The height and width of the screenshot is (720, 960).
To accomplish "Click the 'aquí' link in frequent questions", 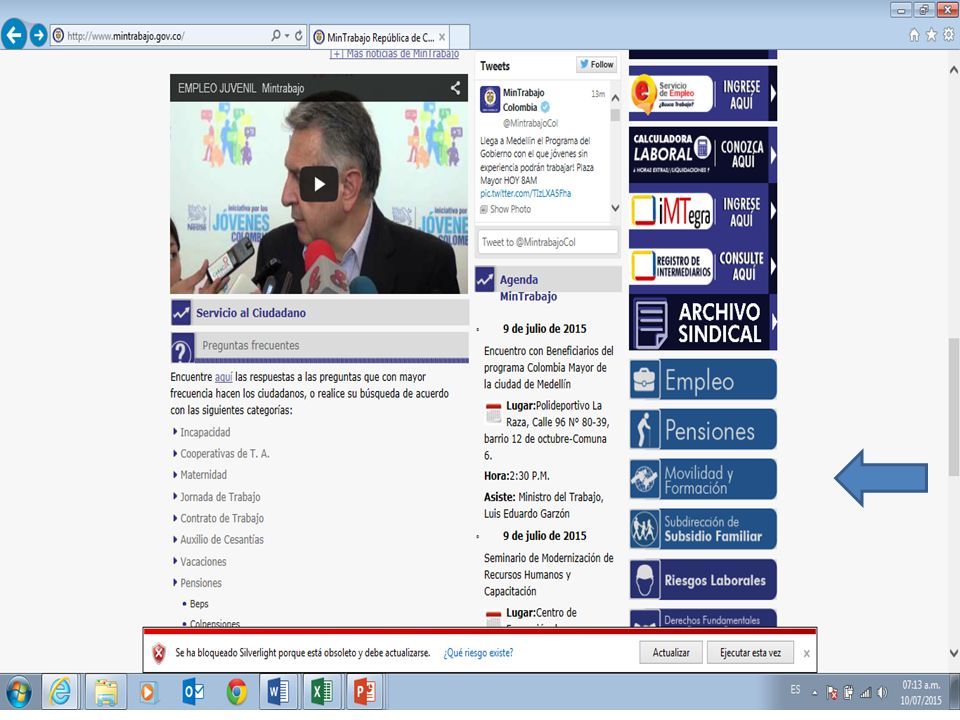I will [223, 377].
